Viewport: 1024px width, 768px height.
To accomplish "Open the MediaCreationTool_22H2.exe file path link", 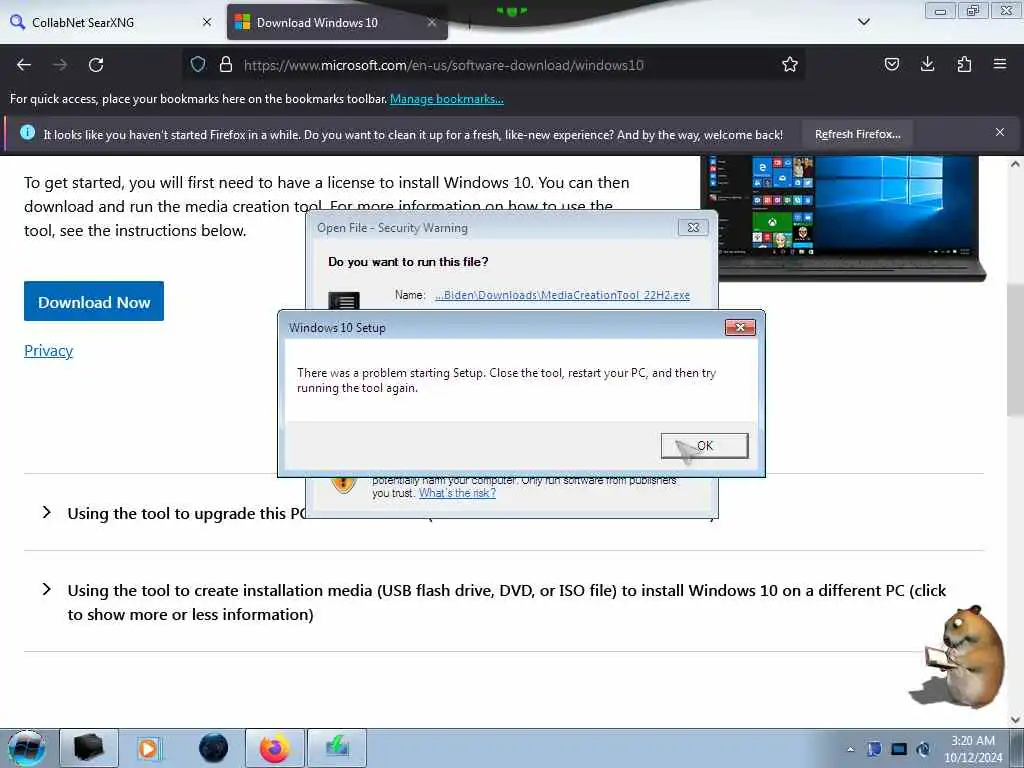I will tap(562, 295).
